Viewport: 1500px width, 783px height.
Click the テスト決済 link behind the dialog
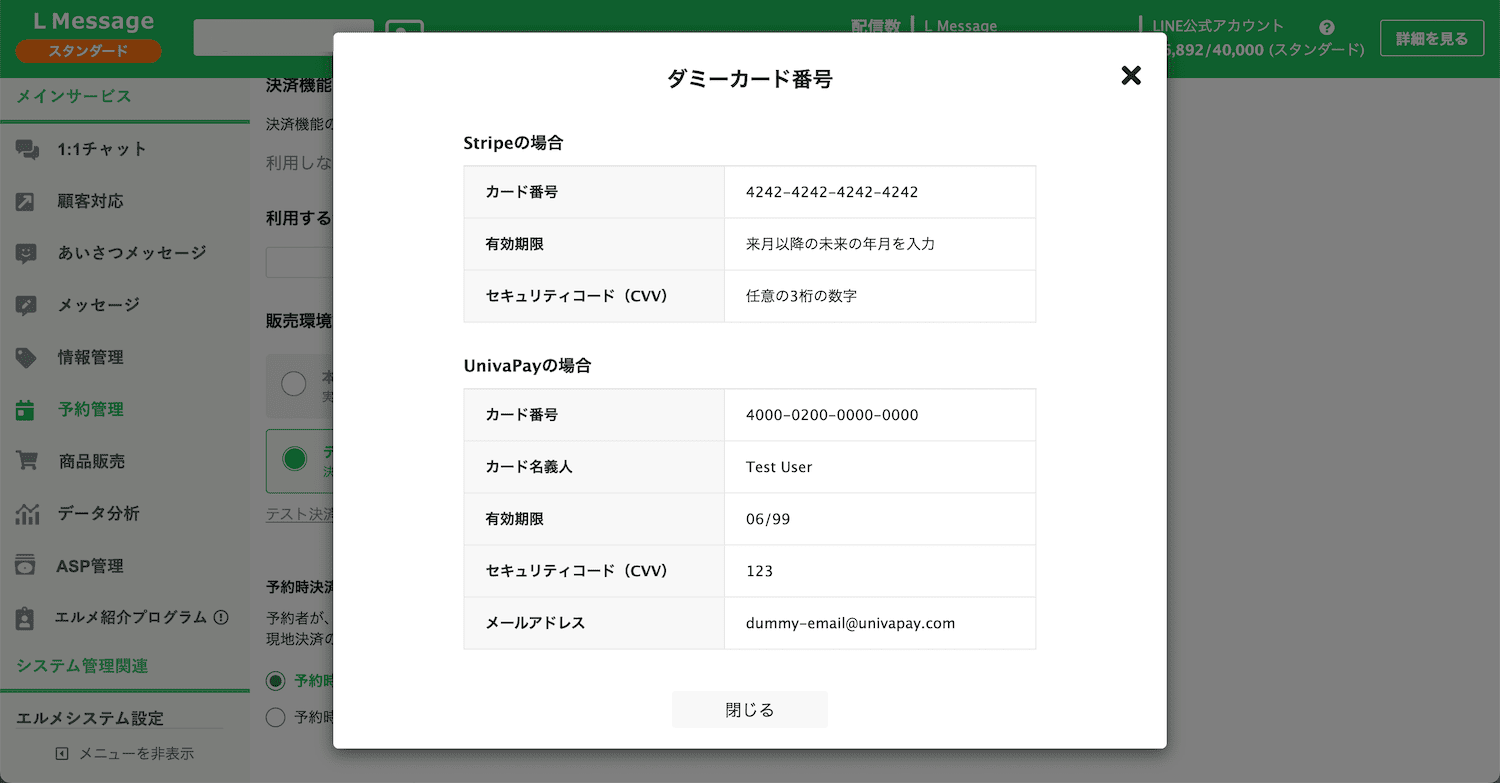click(299, 515)
